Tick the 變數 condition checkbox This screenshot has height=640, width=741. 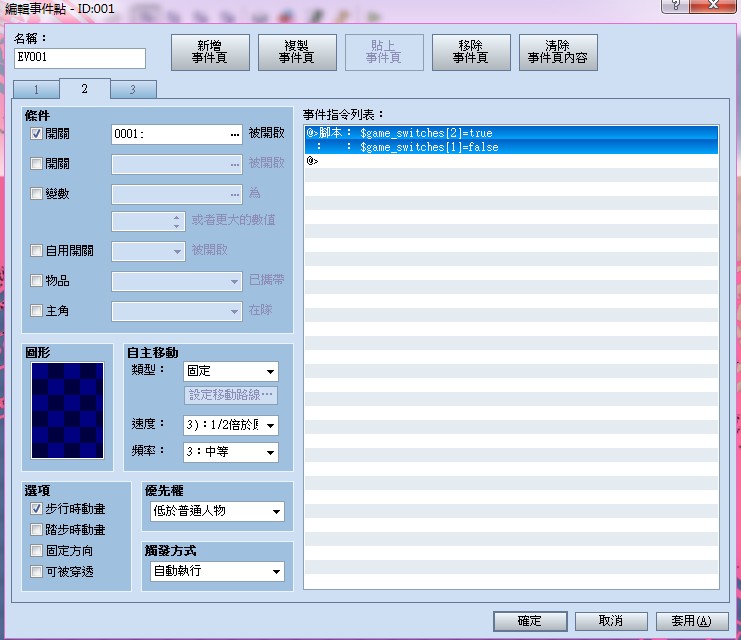point(36,193)
